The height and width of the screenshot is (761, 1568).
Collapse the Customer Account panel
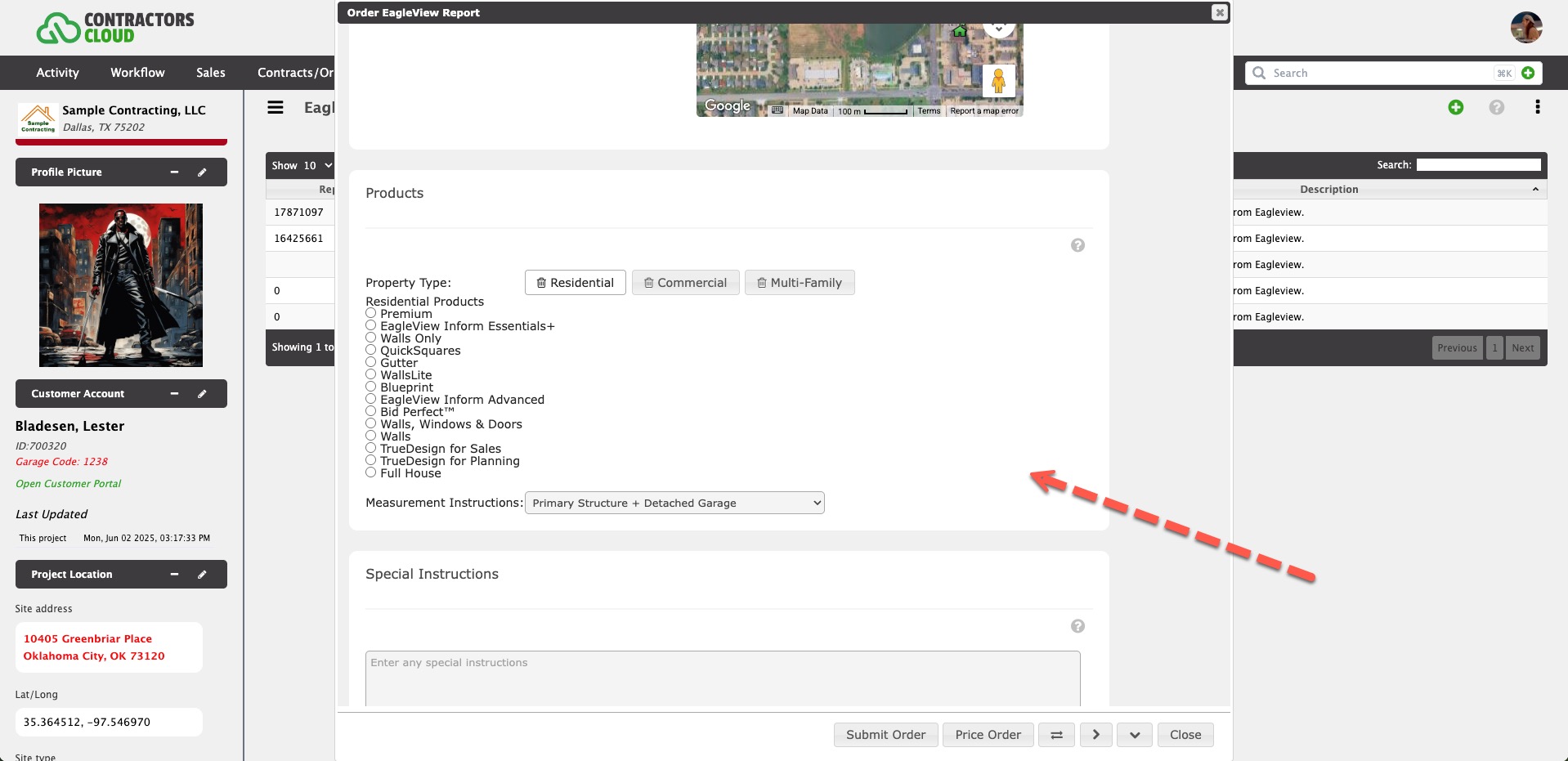174,394
